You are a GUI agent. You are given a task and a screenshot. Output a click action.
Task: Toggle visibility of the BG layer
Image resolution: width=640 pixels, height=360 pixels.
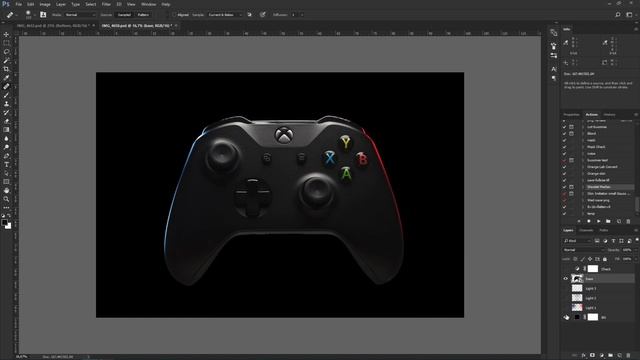point(566,317)
